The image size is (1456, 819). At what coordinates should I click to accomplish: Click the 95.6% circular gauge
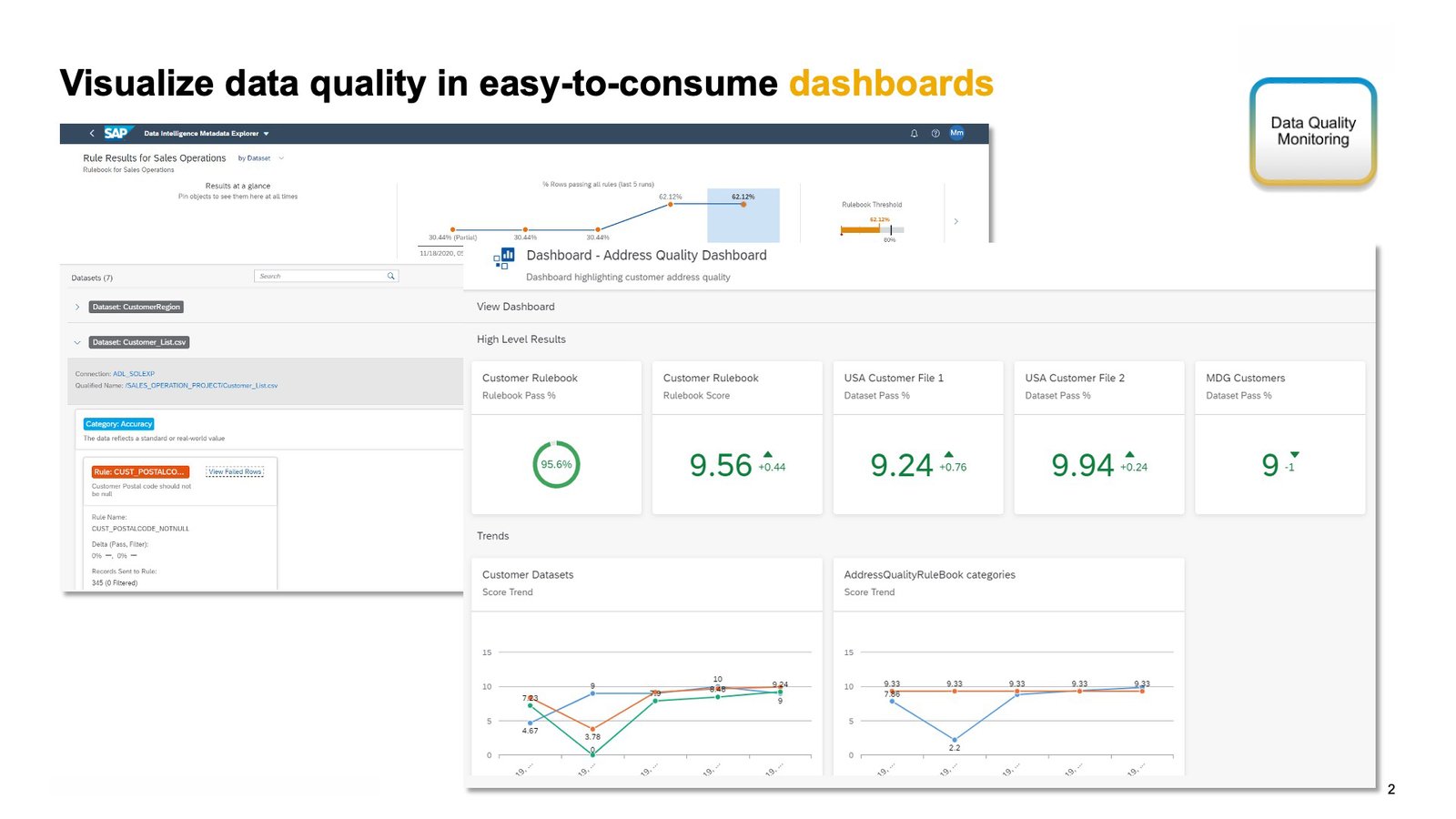556,464
